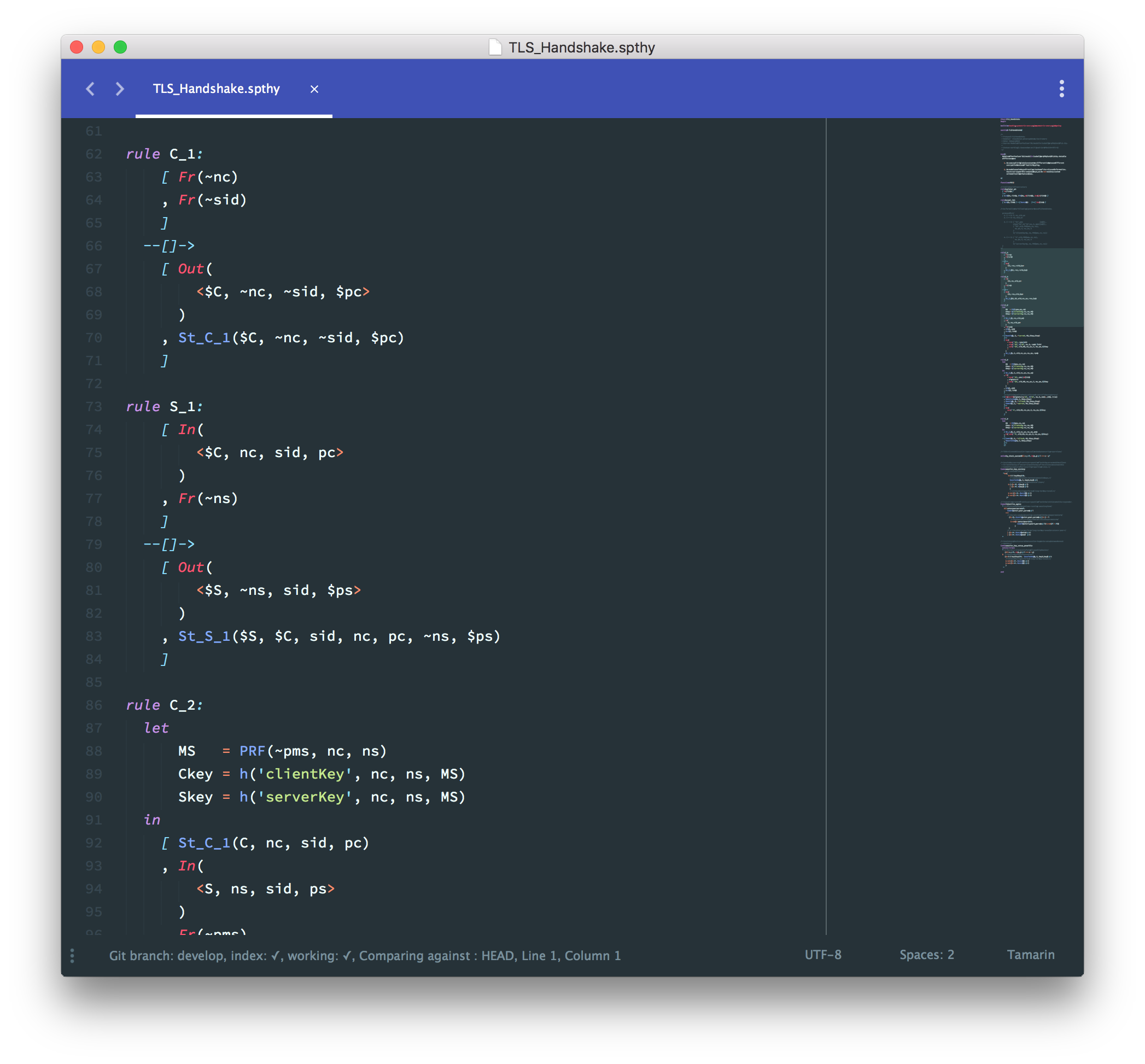Click the 'clientKey' string on line 89
Screen dimensions: 1145x1064
[x=305, y=774]
